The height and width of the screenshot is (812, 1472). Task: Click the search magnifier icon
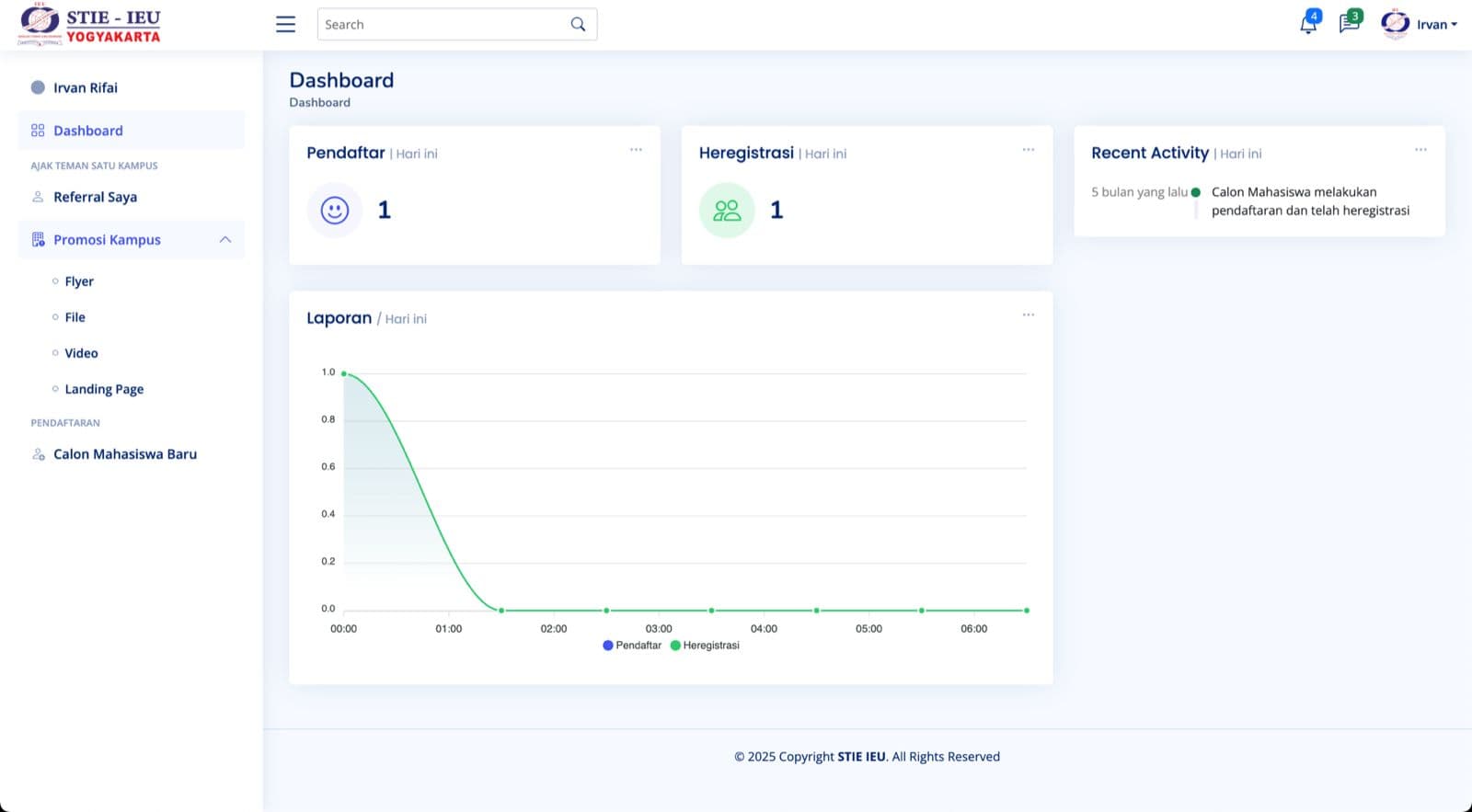(x=578, y=25)
